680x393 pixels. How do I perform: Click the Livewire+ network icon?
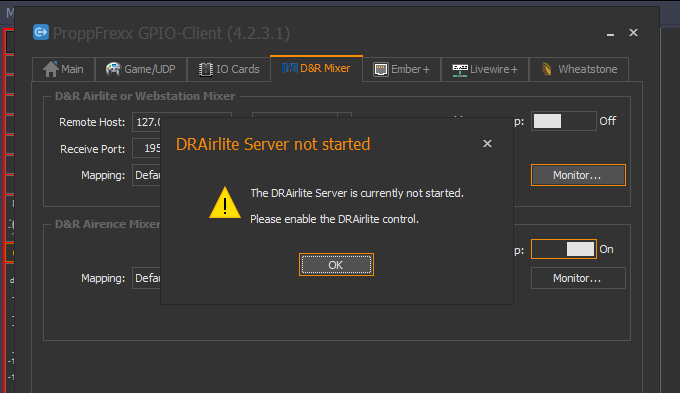pyautogui.click(x=460, y=70)
